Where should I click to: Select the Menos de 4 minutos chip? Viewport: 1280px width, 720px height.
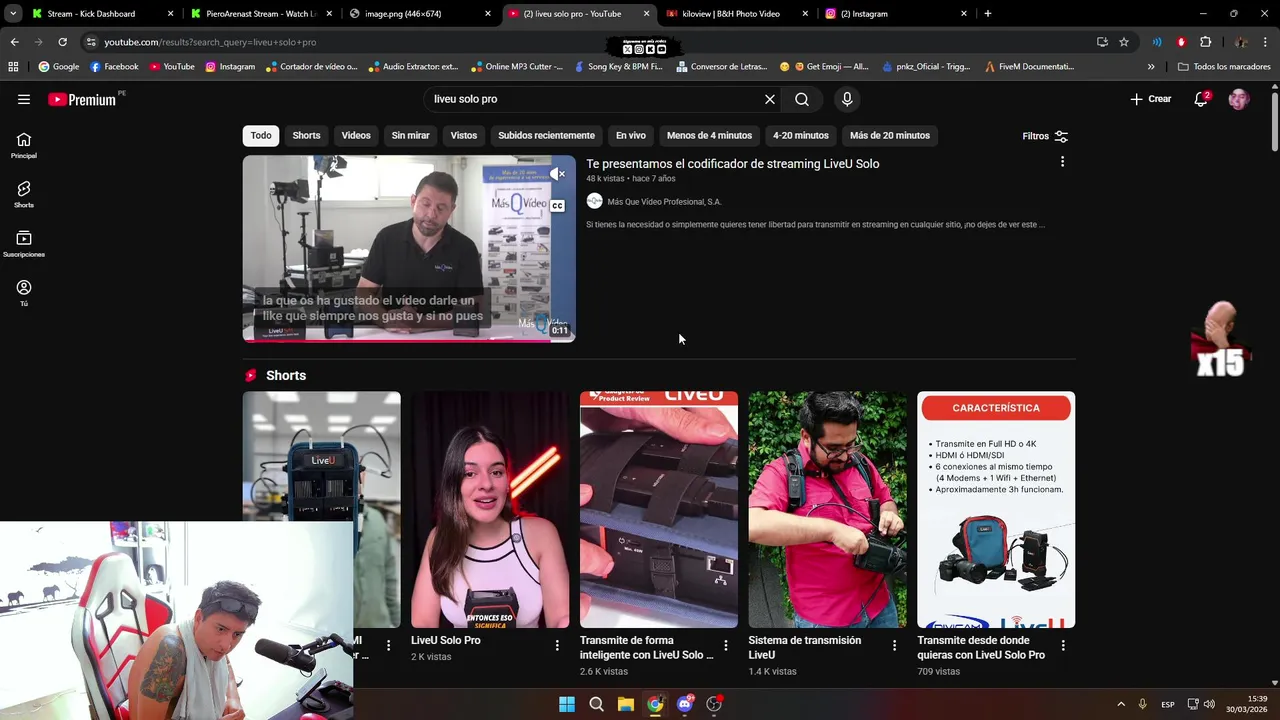click(709, 135)
